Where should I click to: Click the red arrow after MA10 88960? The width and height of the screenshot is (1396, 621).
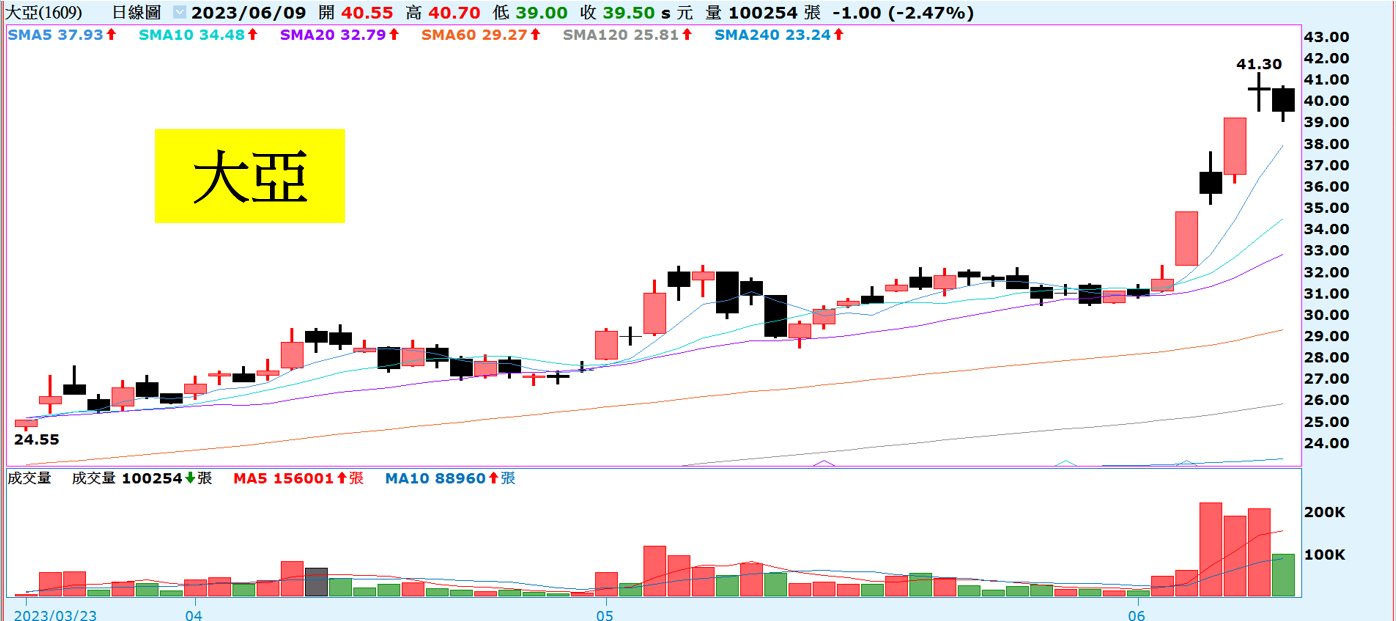pos(493,479)
